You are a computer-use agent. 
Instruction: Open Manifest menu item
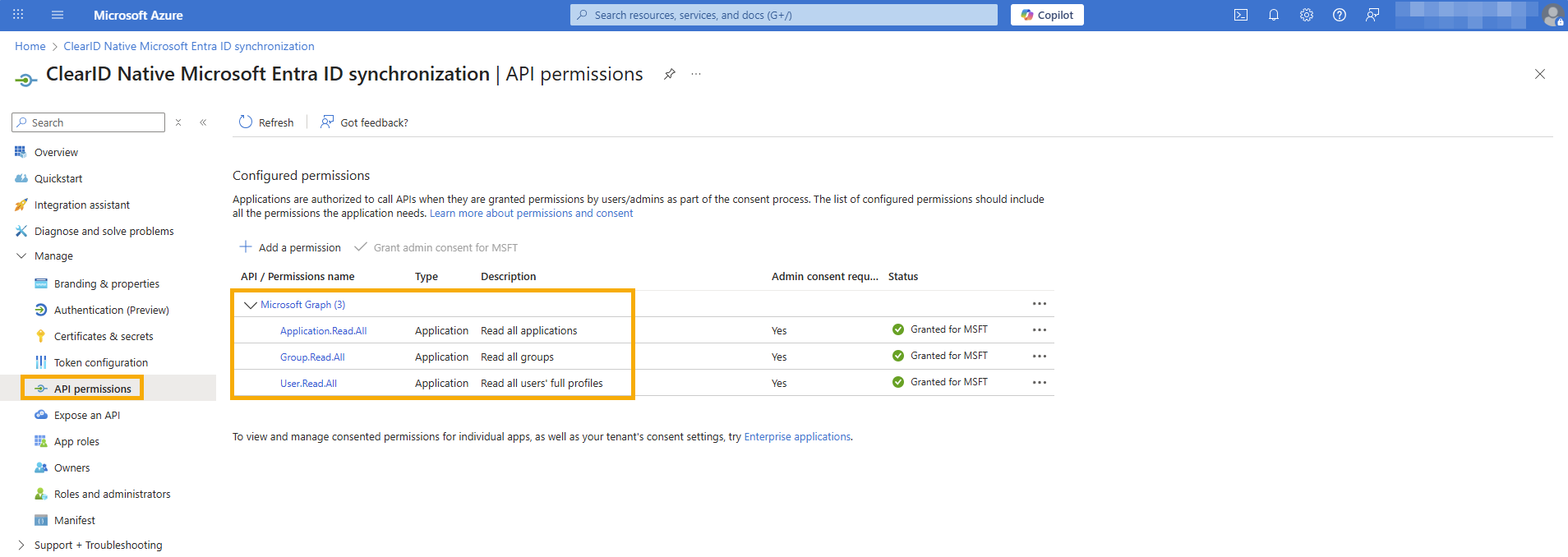[x=75, y=520]
